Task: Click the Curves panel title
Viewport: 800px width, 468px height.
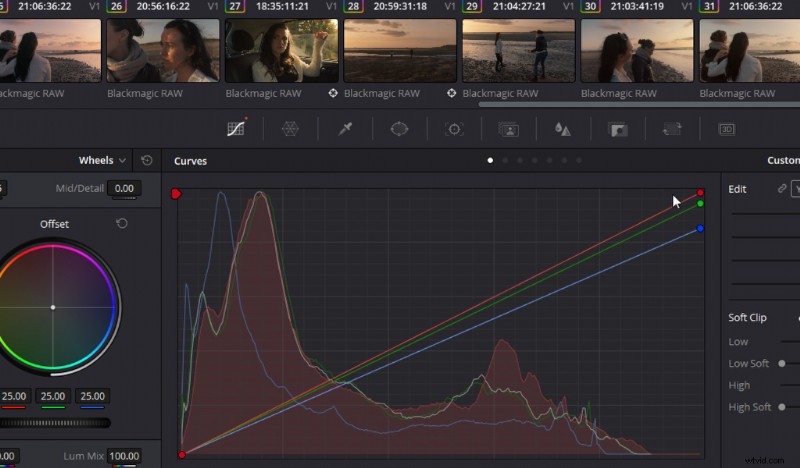Action: point(190,161)
